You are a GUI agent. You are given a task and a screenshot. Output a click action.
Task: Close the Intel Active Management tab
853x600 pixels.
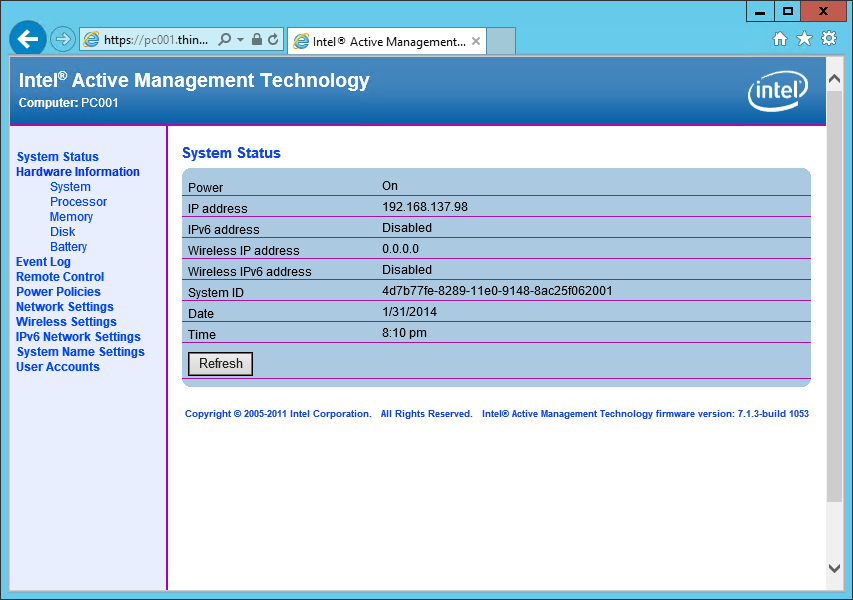(475, 41)
